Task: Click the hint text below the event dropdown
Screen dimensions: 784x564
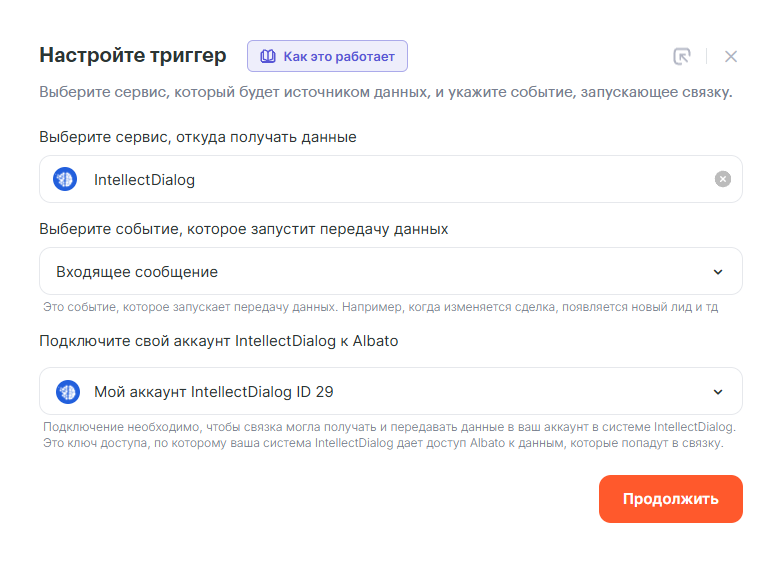Action: coord(380,307)
